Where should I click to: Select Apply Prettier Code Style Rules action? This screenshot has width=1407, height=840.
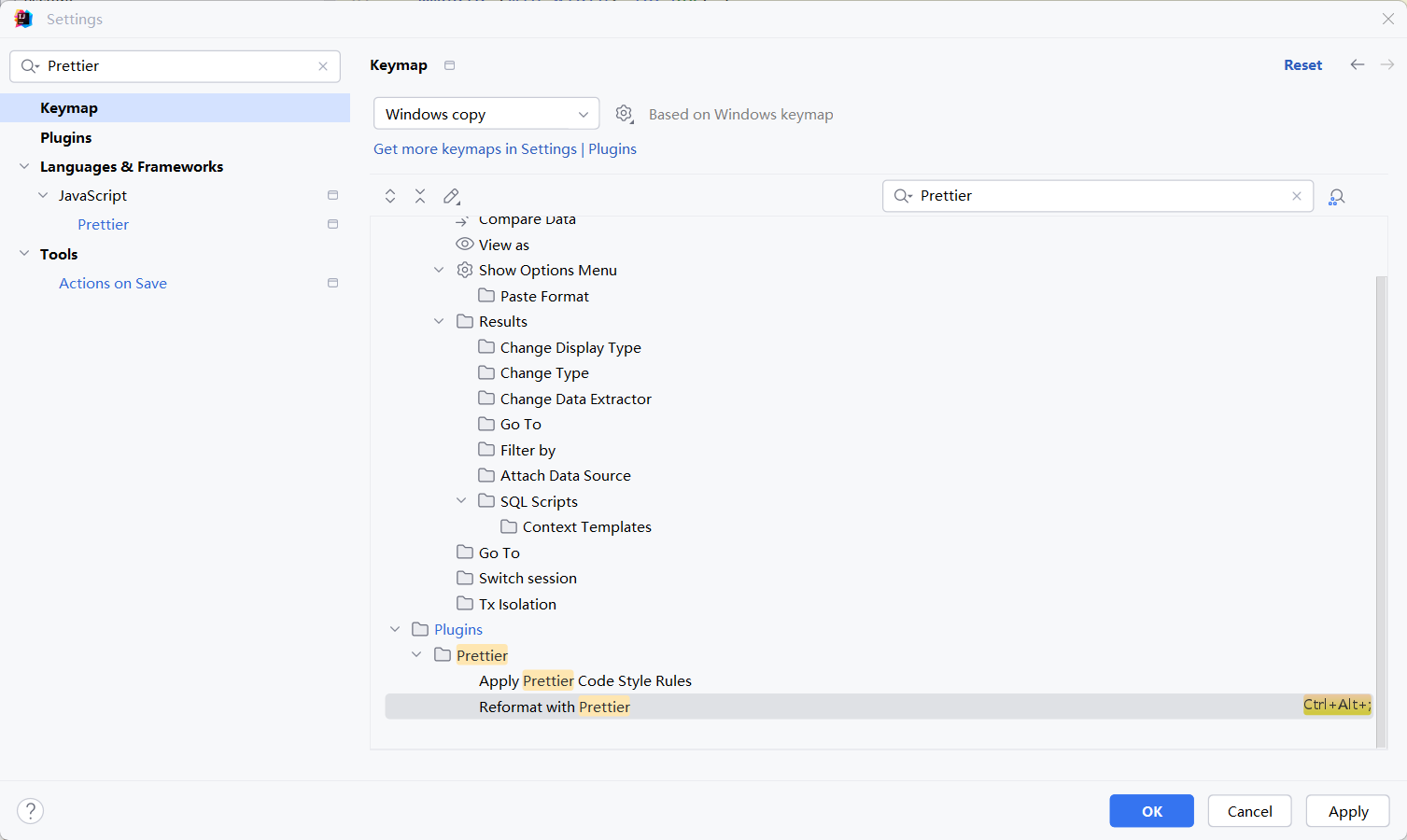[x=584, y=681]
